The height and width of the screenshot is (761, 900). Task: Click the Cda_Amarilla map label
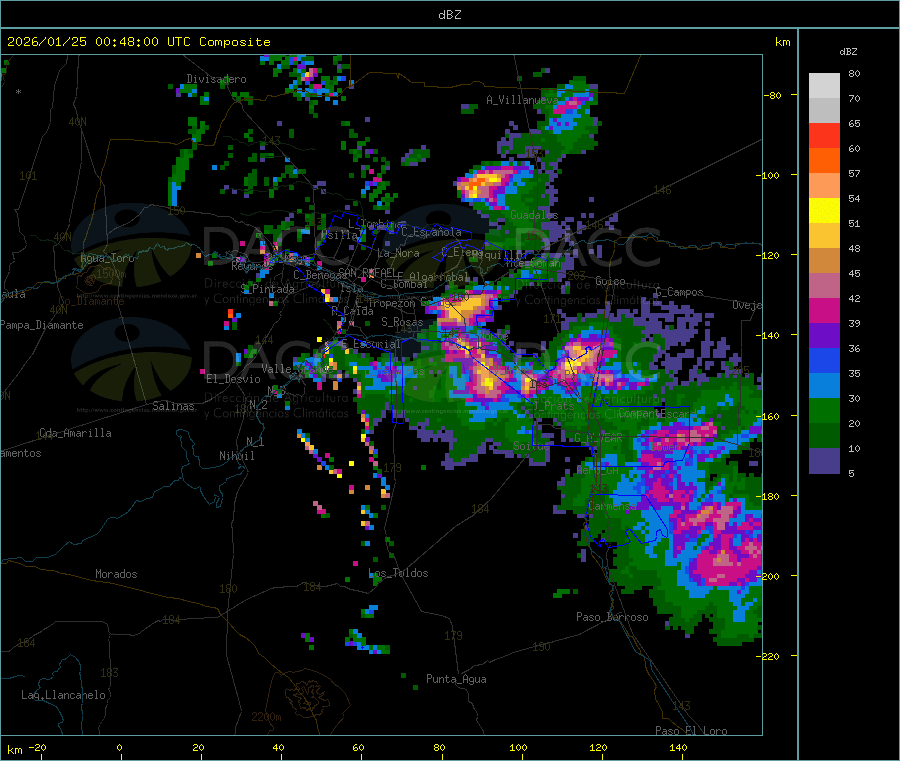pyautogui.click(x=75, y=433)
